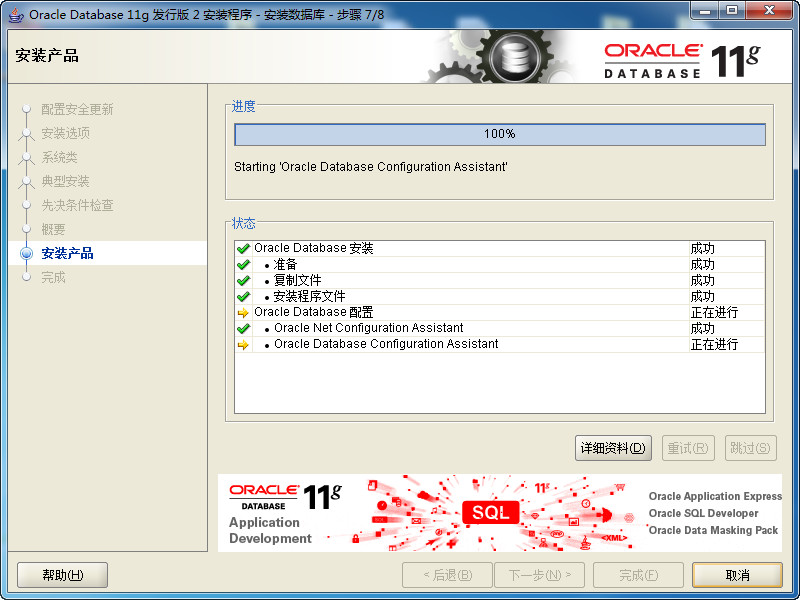This screenshot has width=800, height=600.
Task: Select the 典型安装 step in sidebar
Action: click(x=65, y=181)
